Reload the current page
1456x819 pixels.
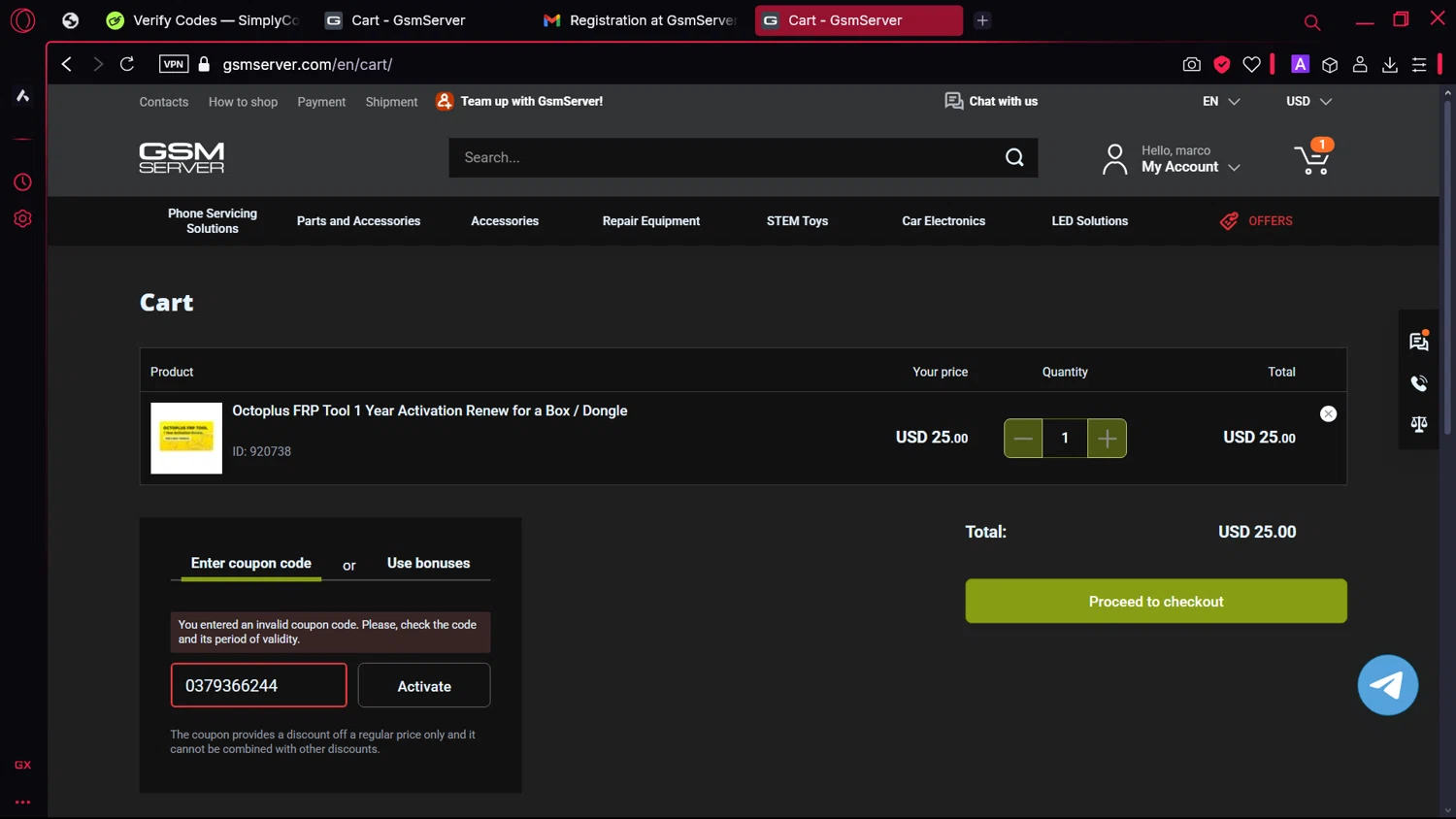pyautogui.click(x=127, y=64)
